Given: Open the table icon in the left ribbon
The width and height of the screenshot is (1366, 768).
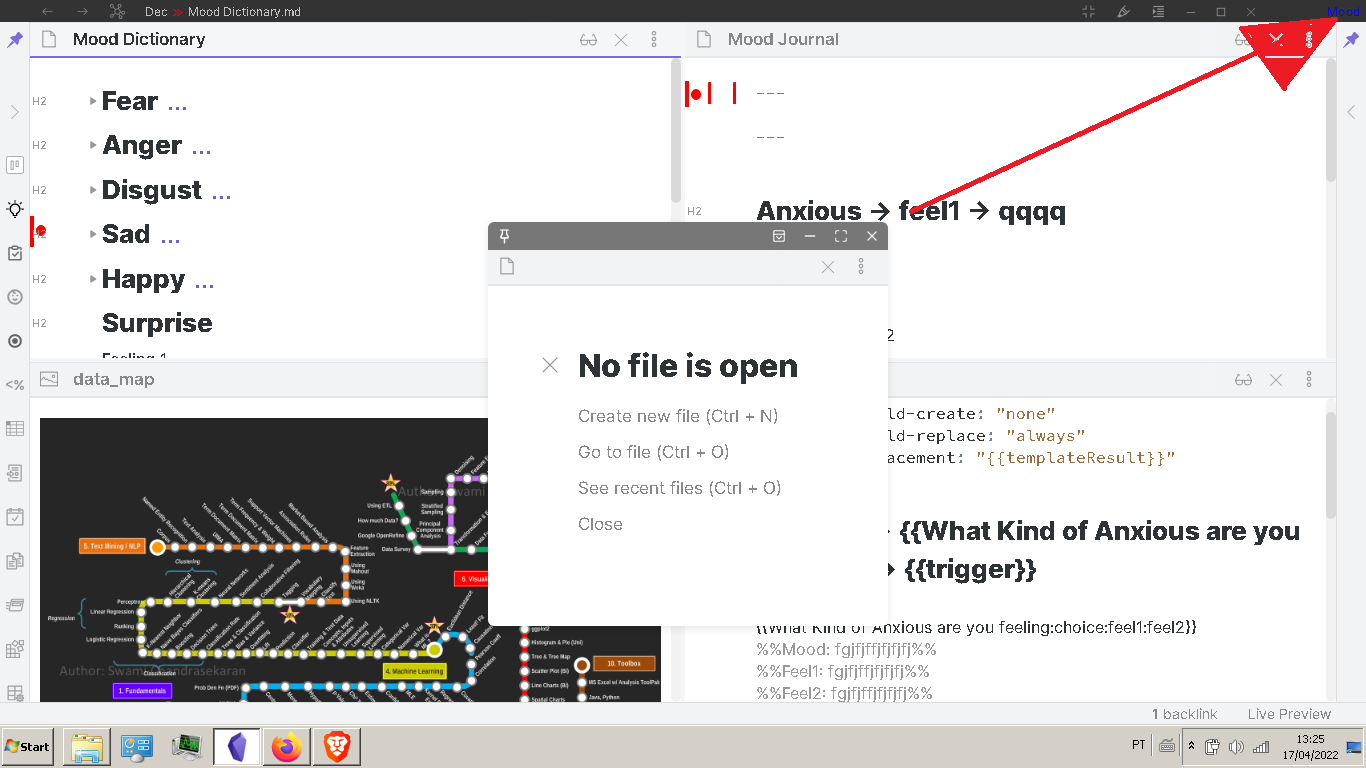Looking at the screenshot, I should 14,428.
